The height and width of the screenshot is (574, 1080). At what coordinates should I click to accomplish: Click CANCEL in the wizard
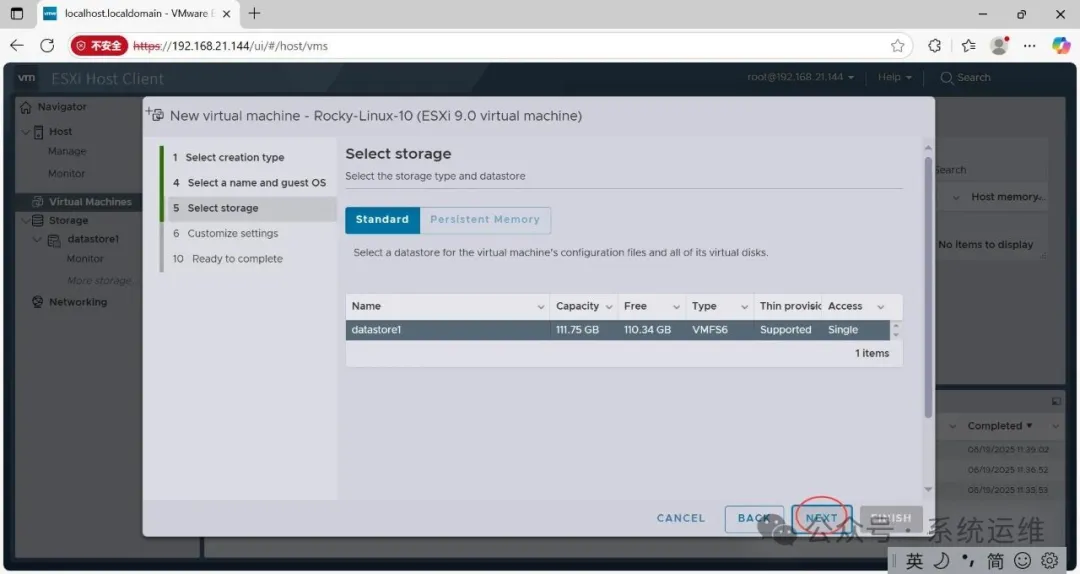[681, 517]
